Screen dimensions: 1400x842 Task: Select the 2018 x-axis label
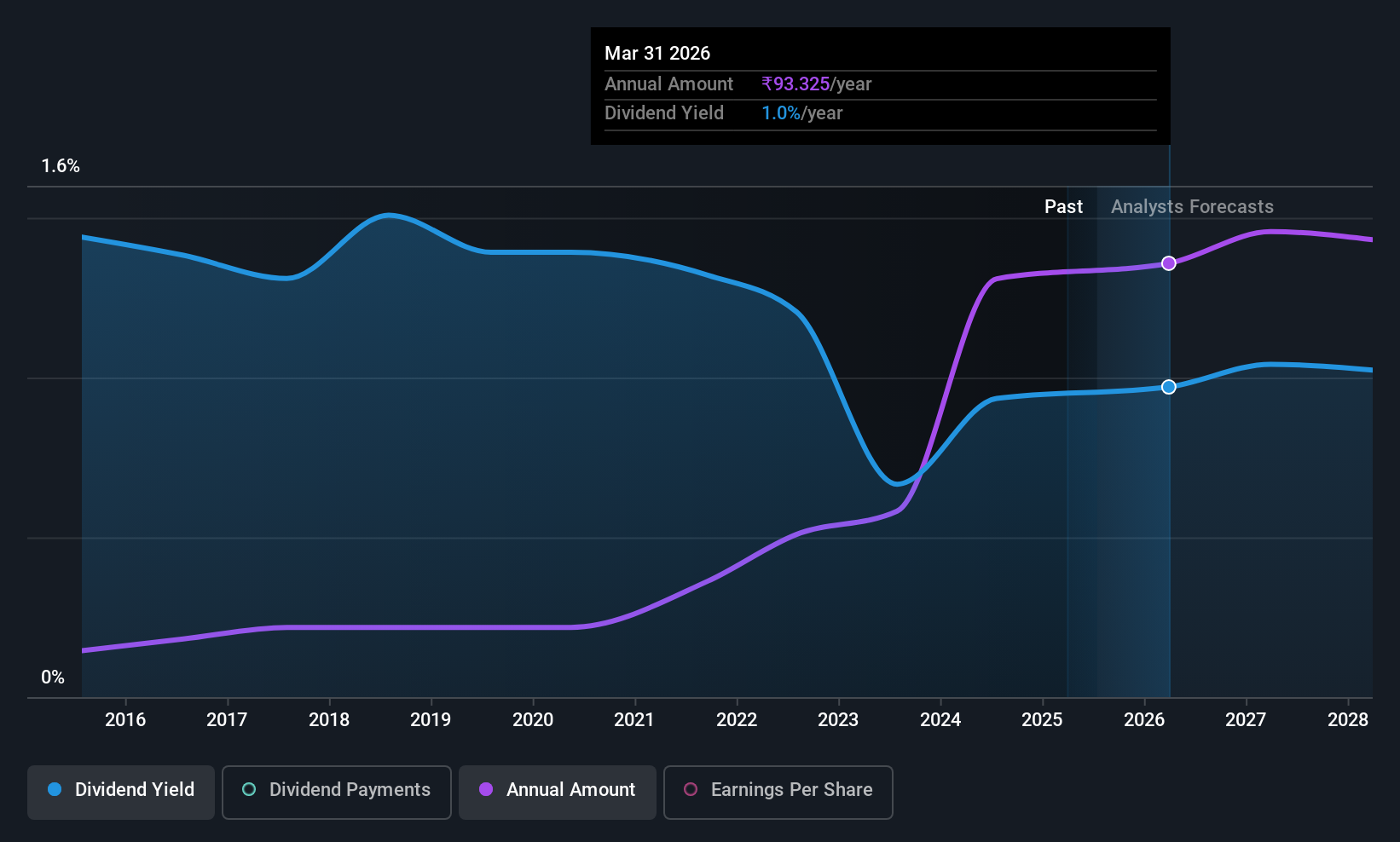(329, 720)
